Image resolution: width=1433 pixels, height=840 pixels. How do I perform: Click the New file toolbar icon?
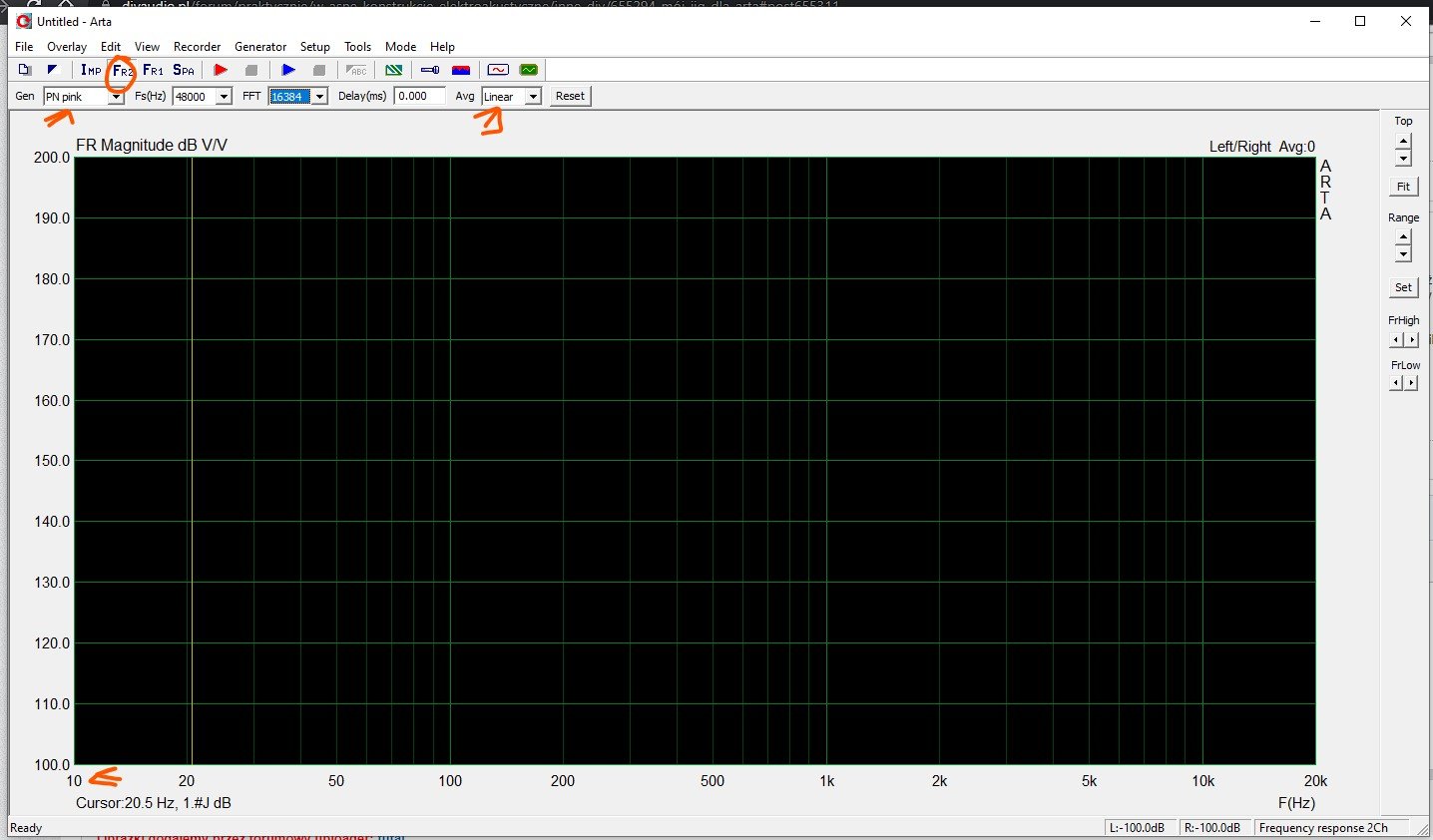[25, 70]
